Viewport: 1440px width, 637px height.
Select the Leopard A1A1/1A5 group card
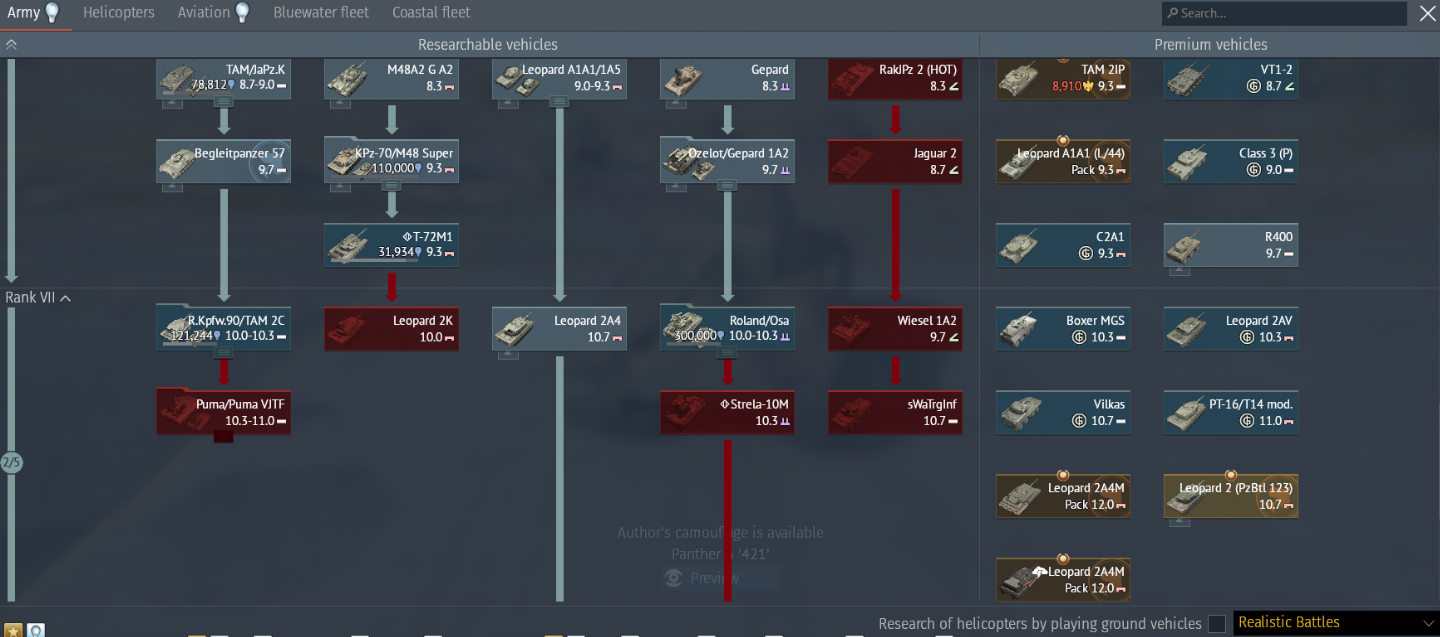(560, 78)
